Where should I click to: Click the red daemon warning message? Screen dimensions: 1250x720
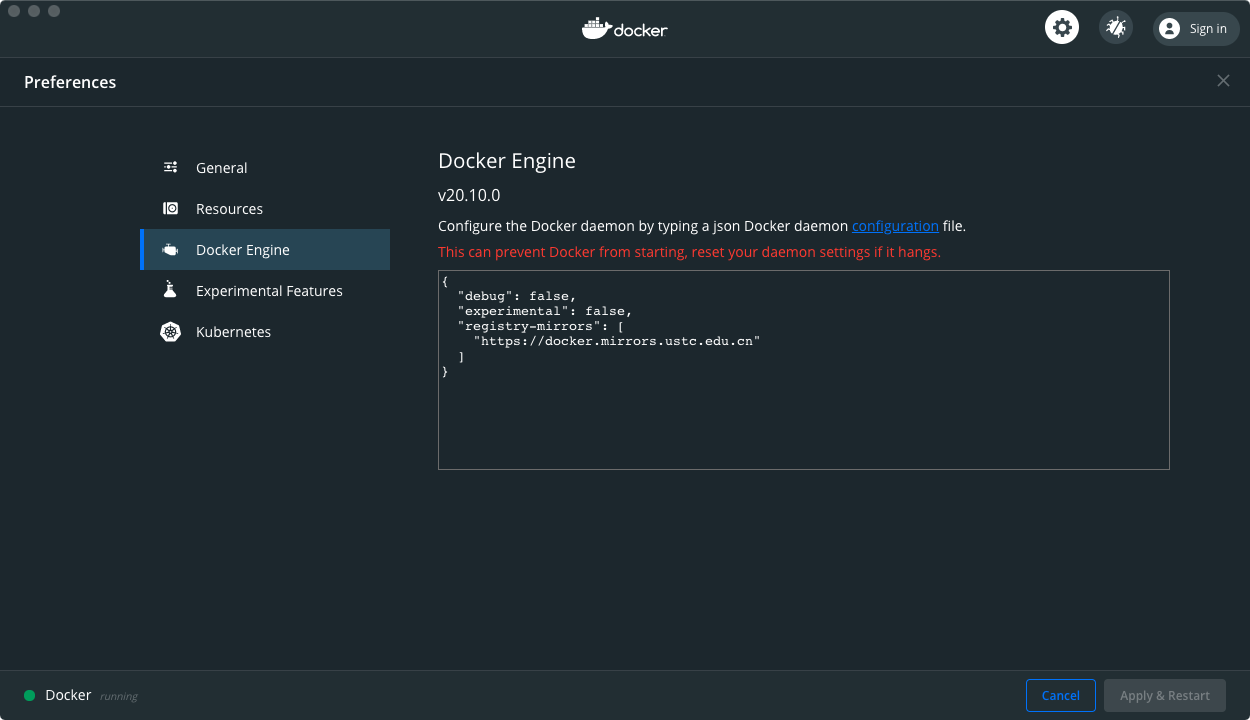[x=689, y=252]
